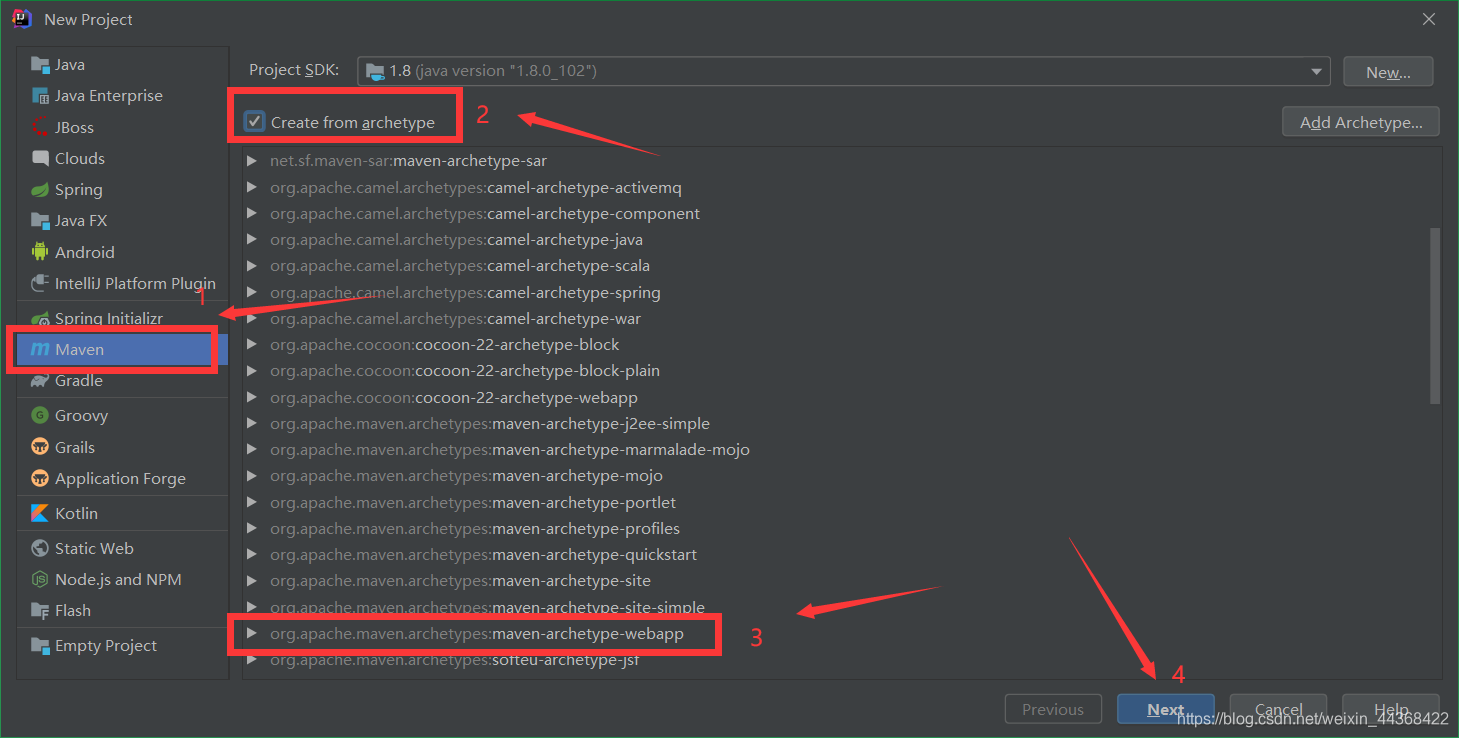The image size is (1459, 738).
Task: Select camel-archetype-scala row text
Action: coord(460,265)
